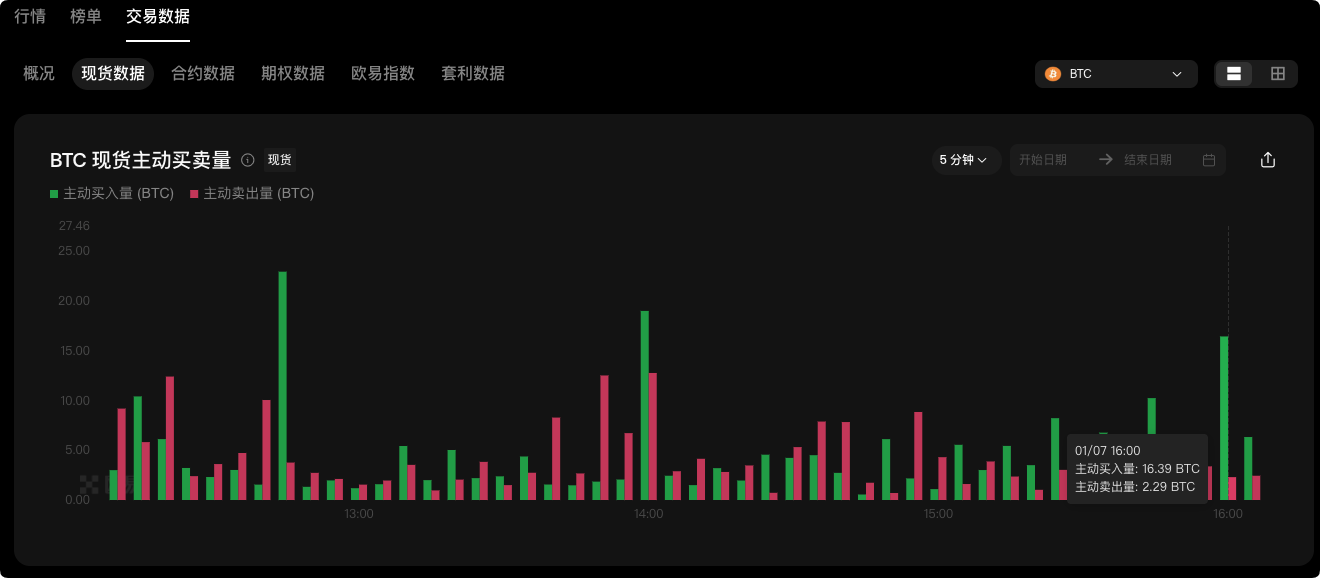Open the 行情 tab
Screen dimensions: 1320x578
point(30,17)
